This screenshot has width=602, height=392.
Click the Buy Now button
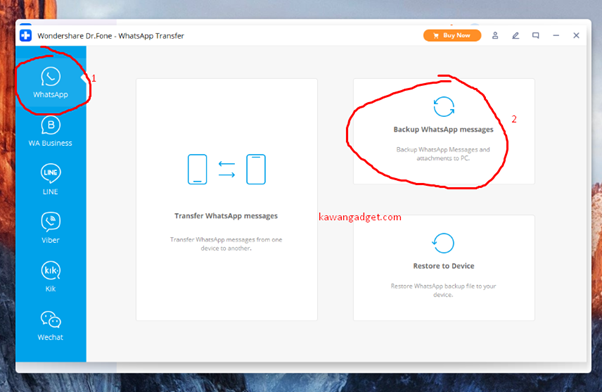tap(452, 35)
